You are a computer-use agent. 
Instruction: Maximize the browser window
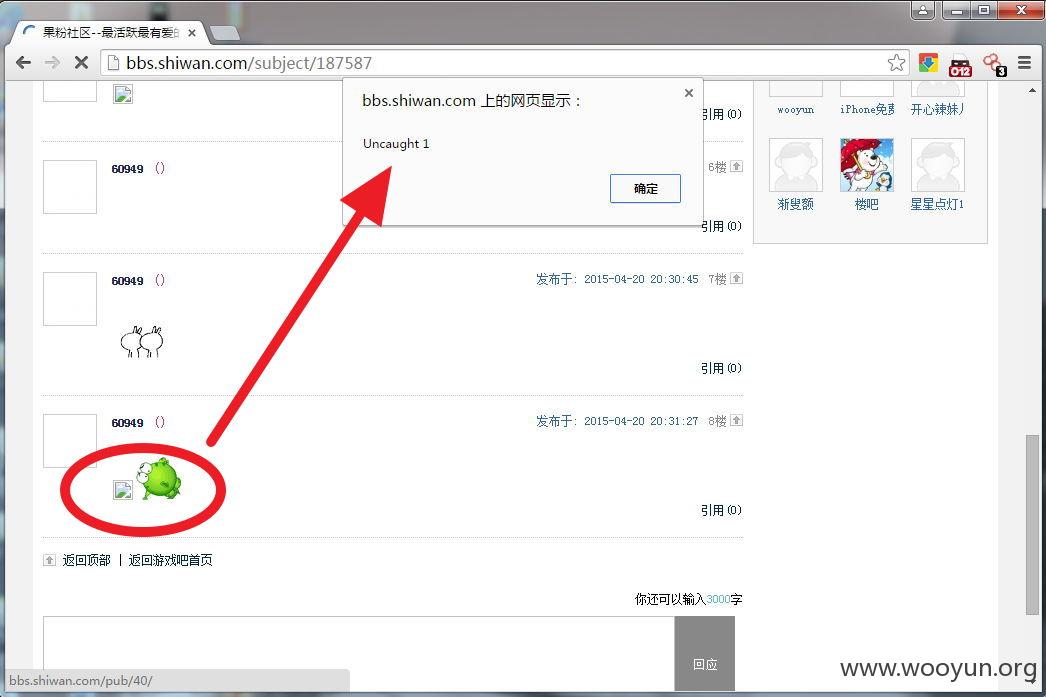point(984,10)
